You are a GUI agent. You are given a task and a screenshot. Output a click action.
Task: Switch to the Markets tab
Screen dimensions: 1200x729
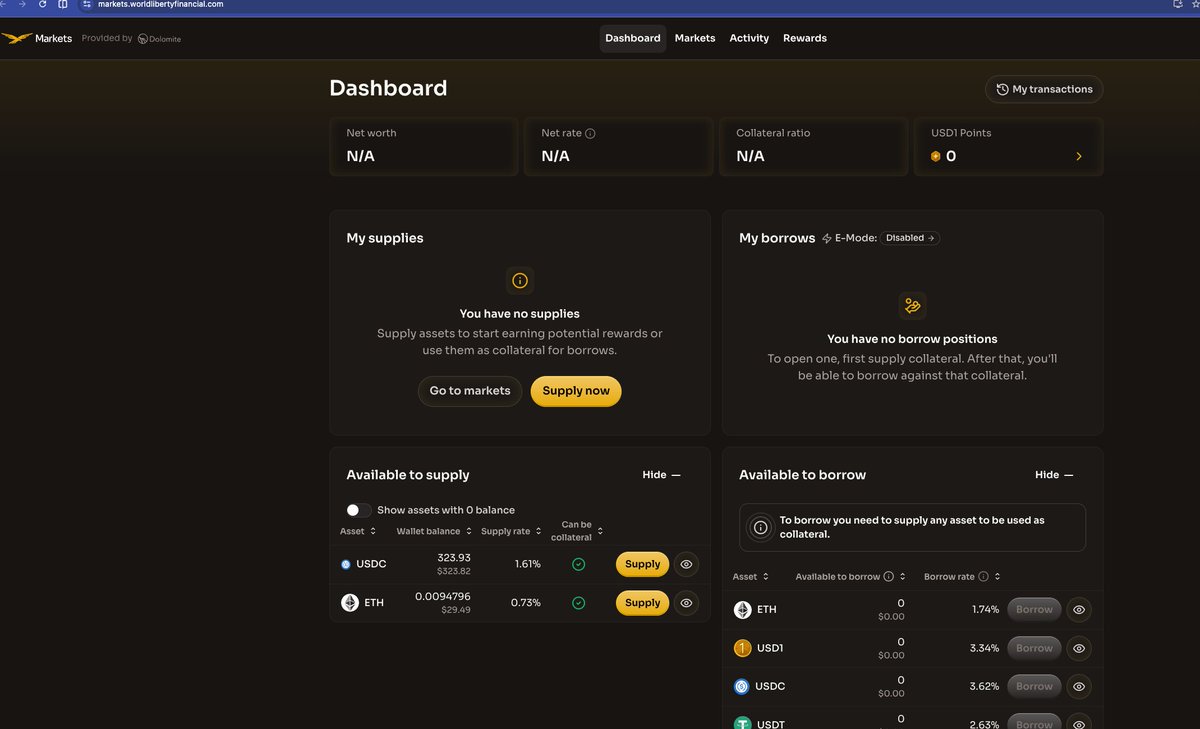(695, 38)
